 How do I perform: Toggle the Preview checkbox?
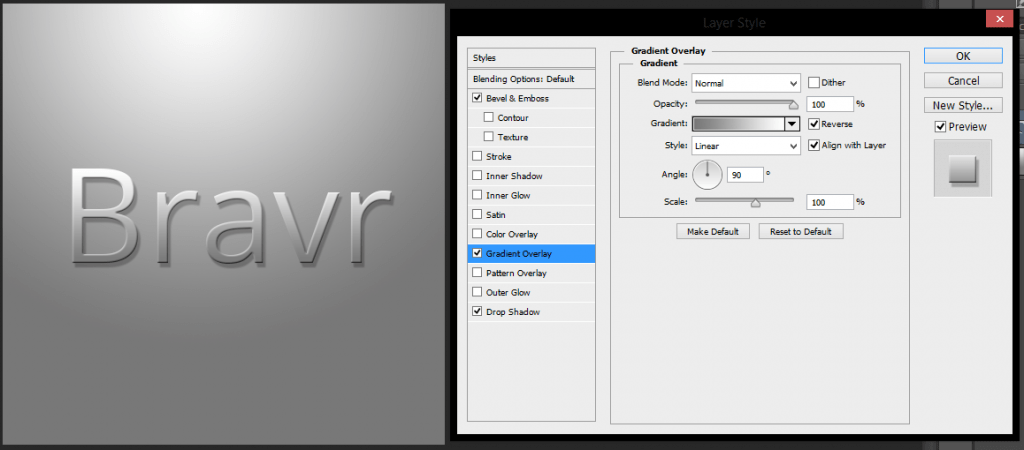pos(940,127)
